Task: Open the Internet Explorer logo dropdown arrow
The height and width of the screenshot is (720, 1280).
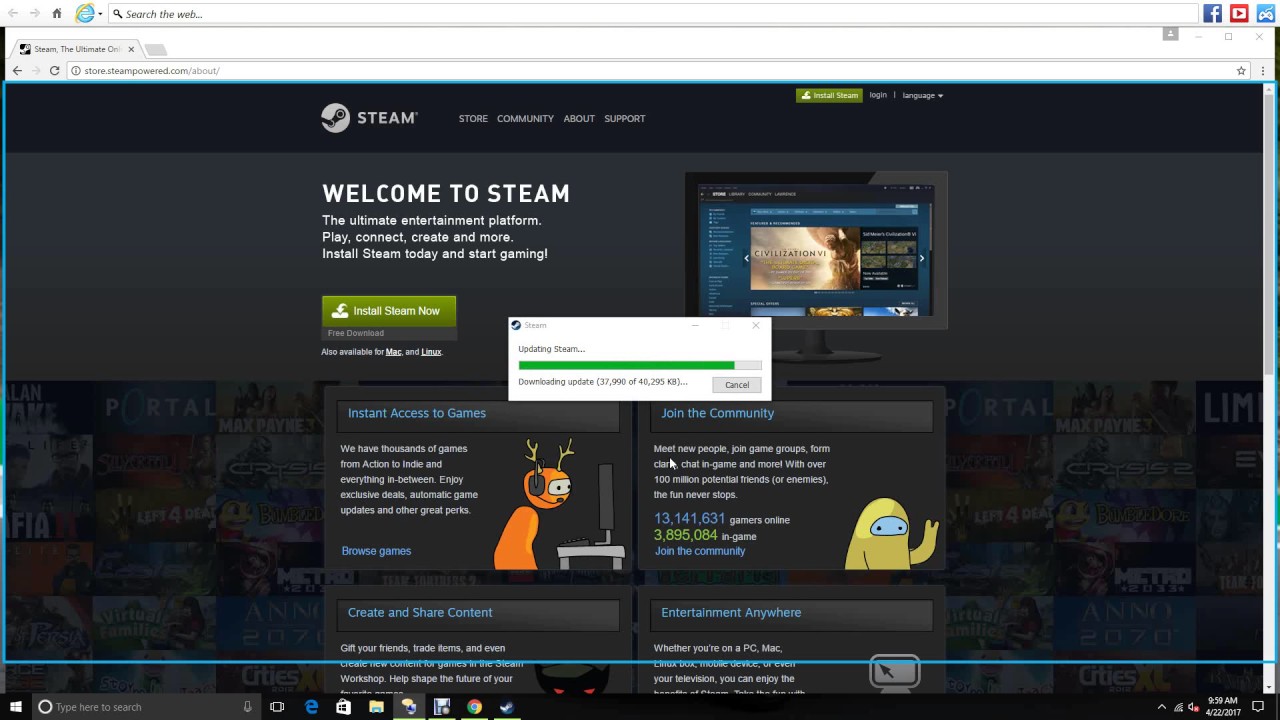Action: (100, 14)
